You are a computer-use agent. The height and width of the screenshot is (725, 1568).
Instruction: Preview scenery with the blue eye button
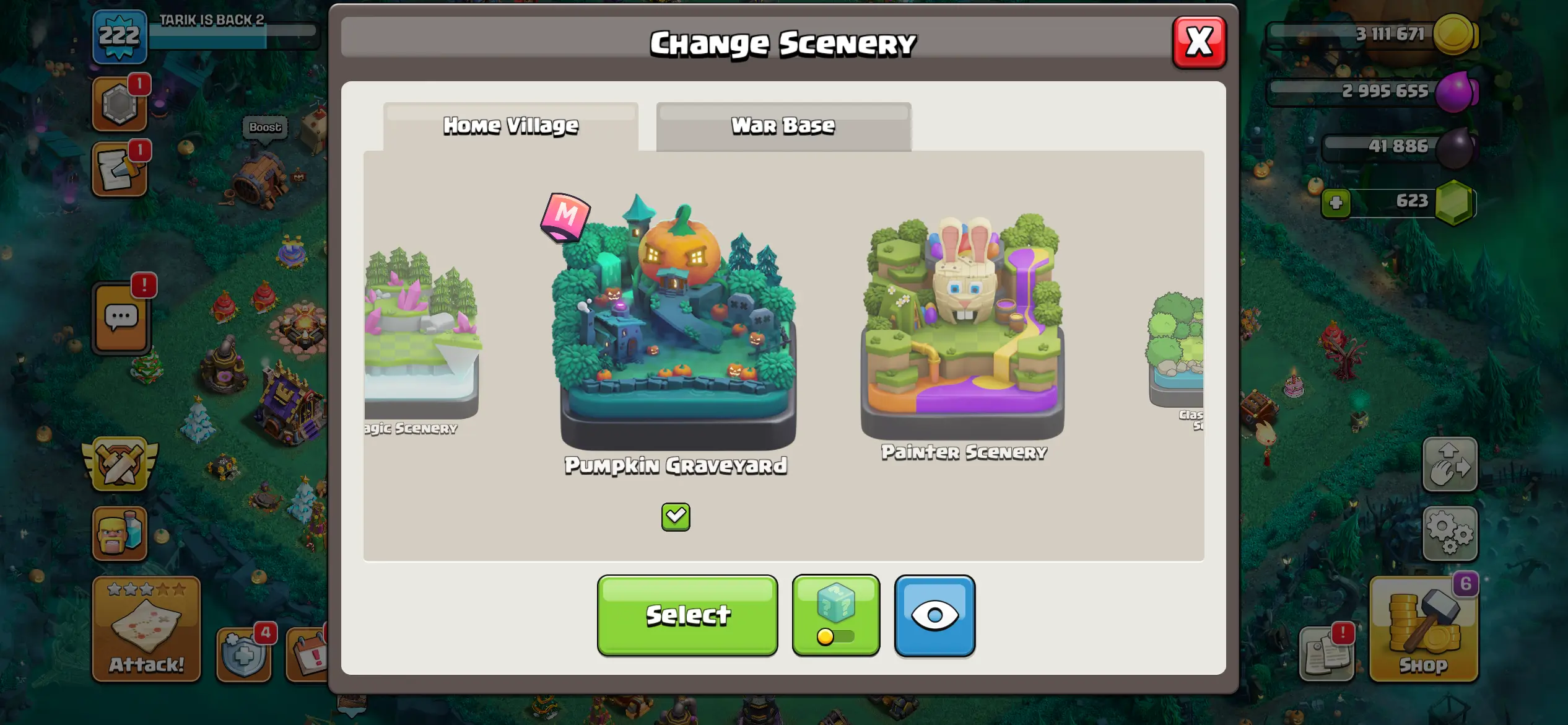934,615
